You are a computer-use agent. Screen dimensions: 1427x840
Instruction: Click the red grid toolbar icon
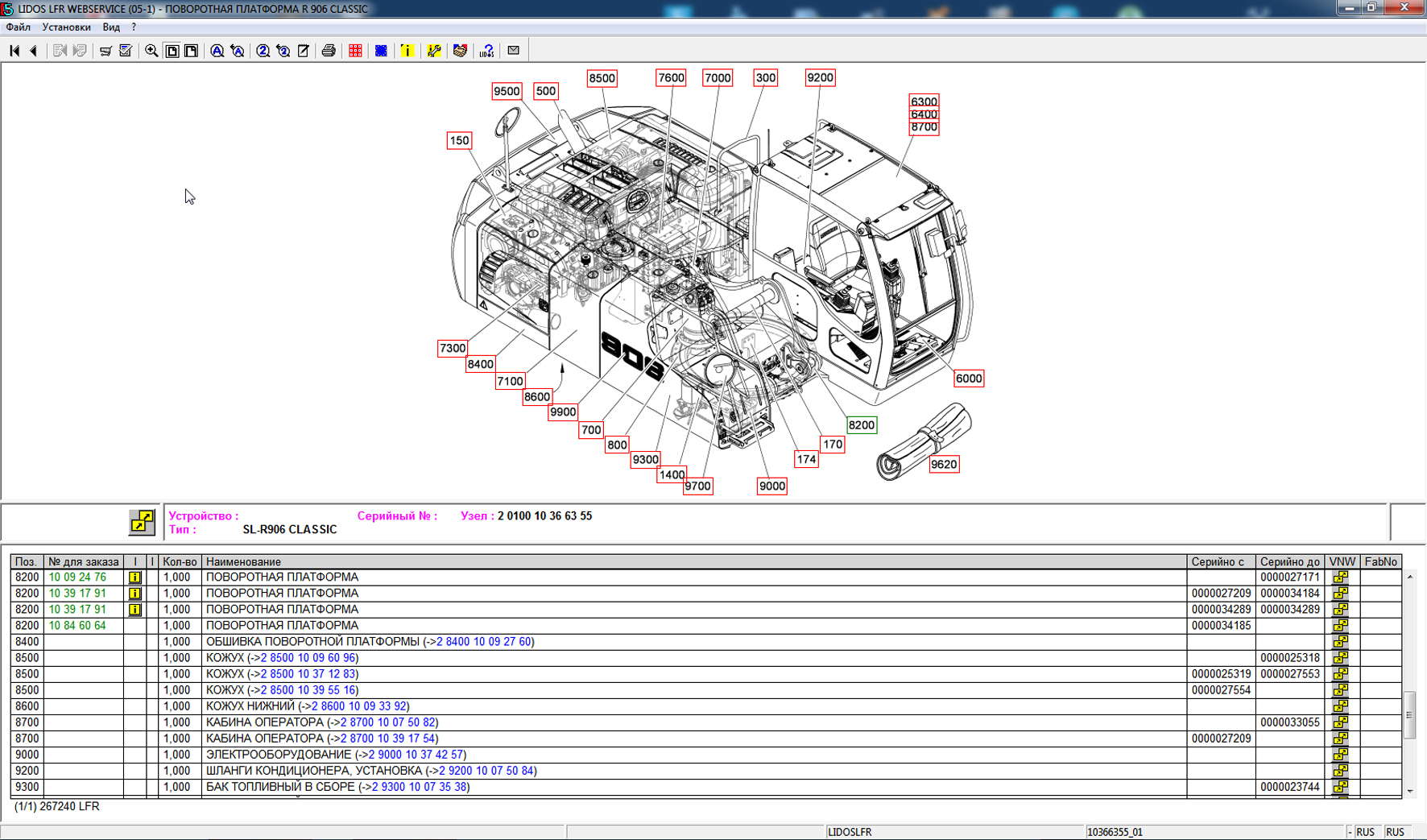click(355, 51)
